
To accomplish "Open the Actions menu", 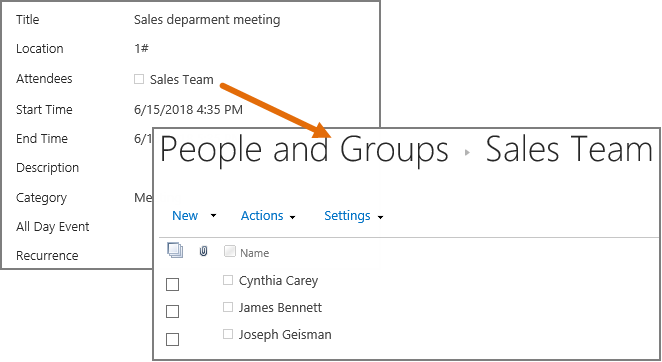I will click(262, 216).
